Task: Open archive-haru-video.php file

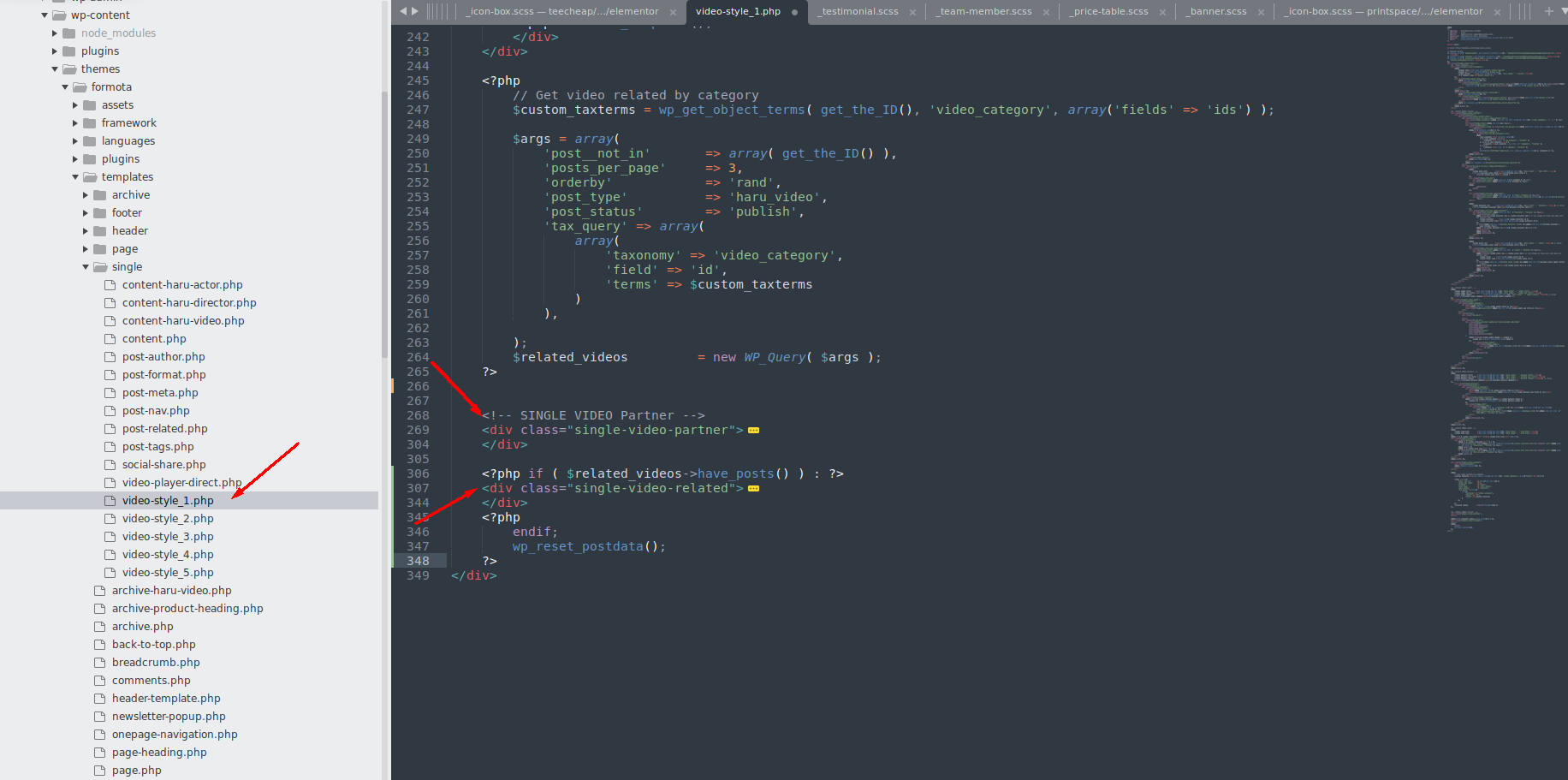Action: (x=171, y=591)
